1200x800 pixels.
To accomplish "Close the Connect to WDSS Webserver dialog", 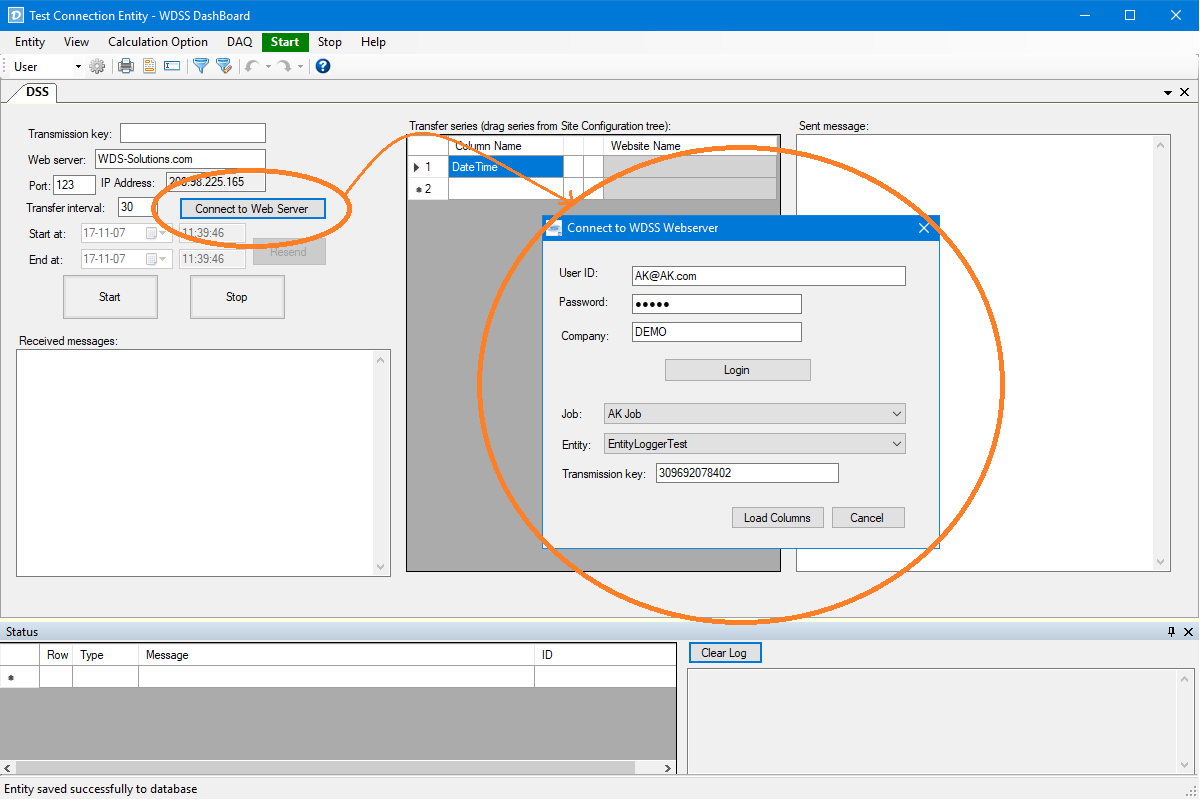I will 924,228.
